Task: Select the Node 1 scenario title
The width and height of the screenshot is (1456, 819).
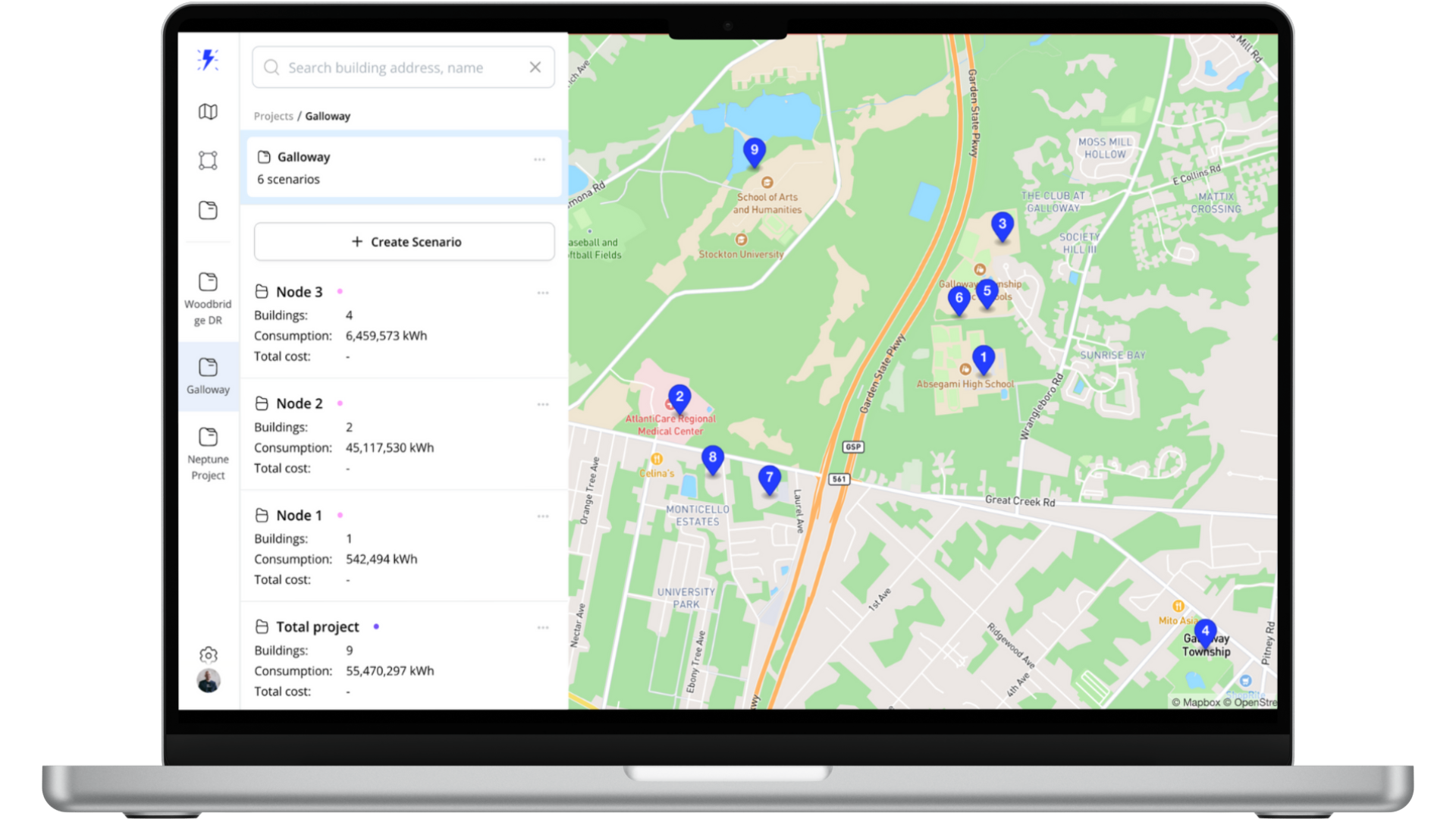Action: click(299, 516)
